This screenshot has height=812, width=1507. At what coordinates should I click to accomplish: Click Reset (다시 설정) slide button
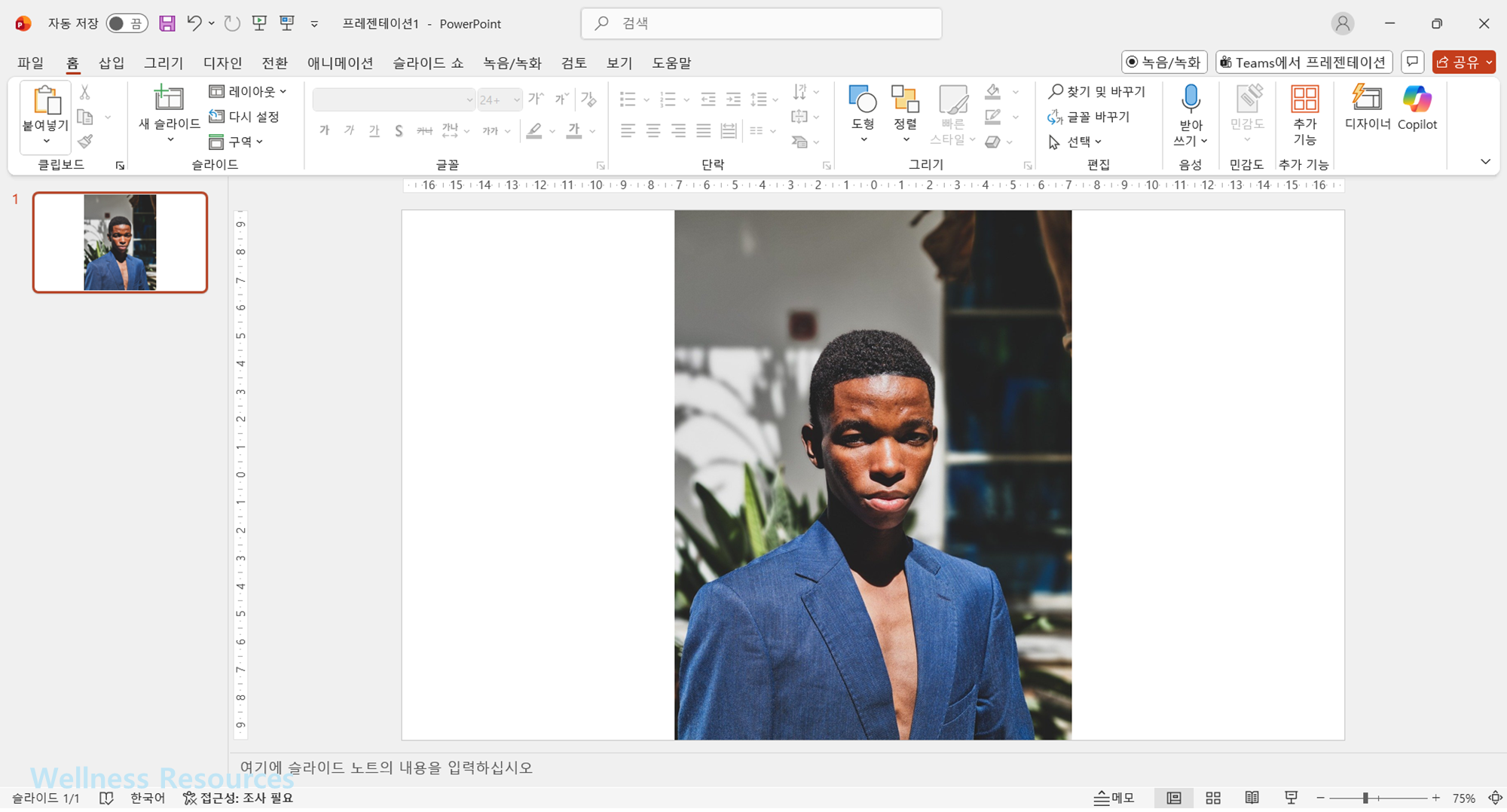[x=244, y=117]
